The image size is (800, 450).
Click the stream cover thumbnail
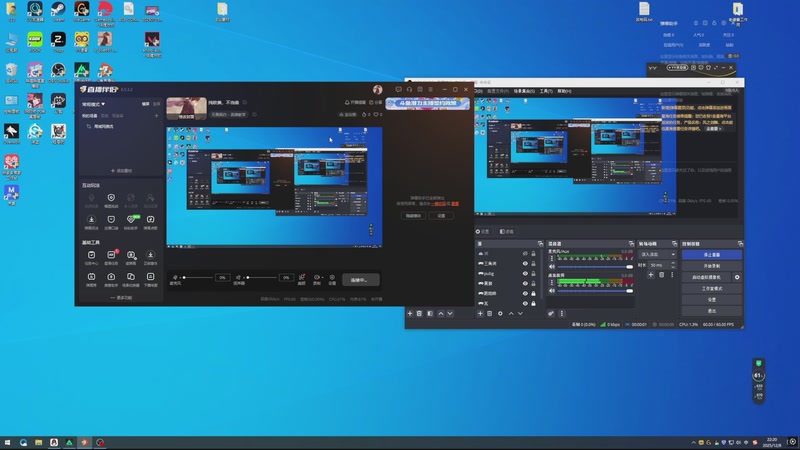[187, 108]
